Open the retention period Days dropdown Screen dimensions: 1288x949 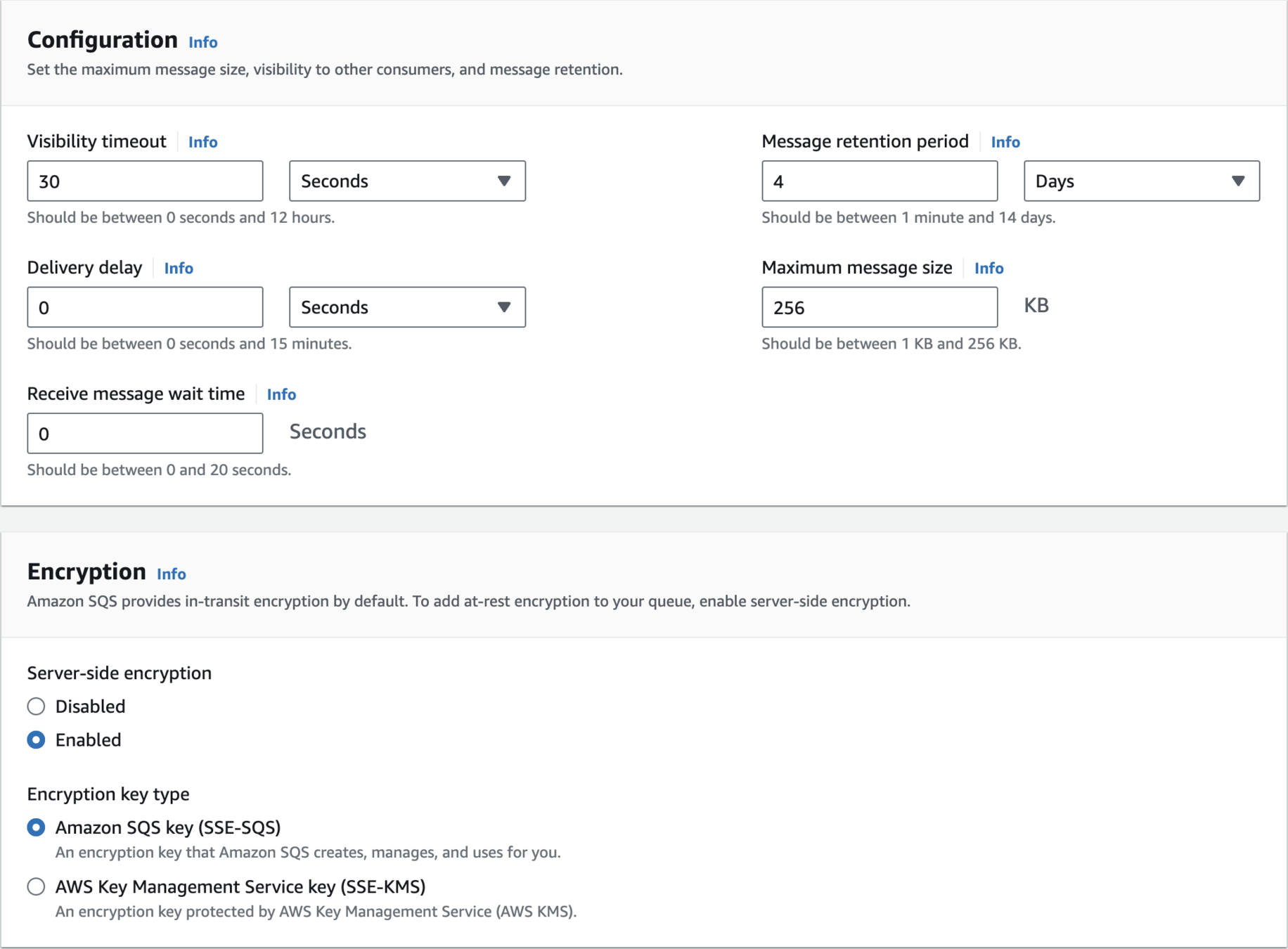click(x=1142, y=181)
